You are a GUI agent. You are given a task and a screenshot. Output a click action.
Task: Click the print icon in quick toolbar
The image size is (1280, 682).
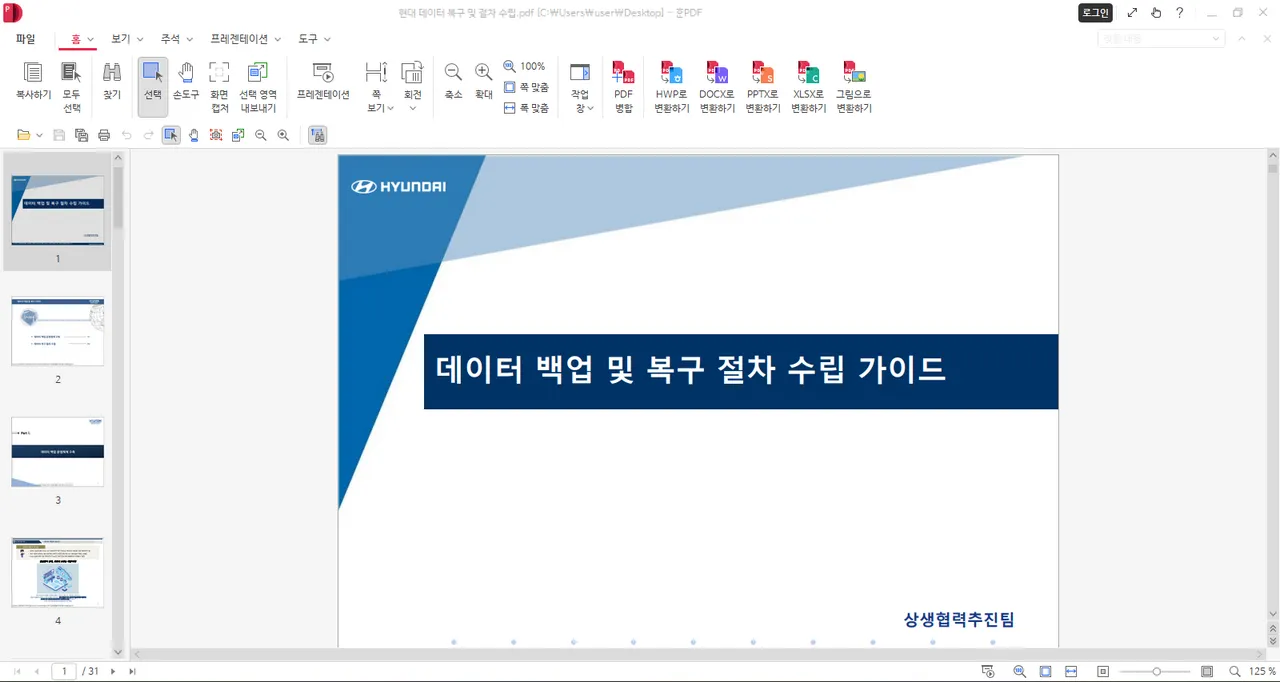(x=104, y=135)
